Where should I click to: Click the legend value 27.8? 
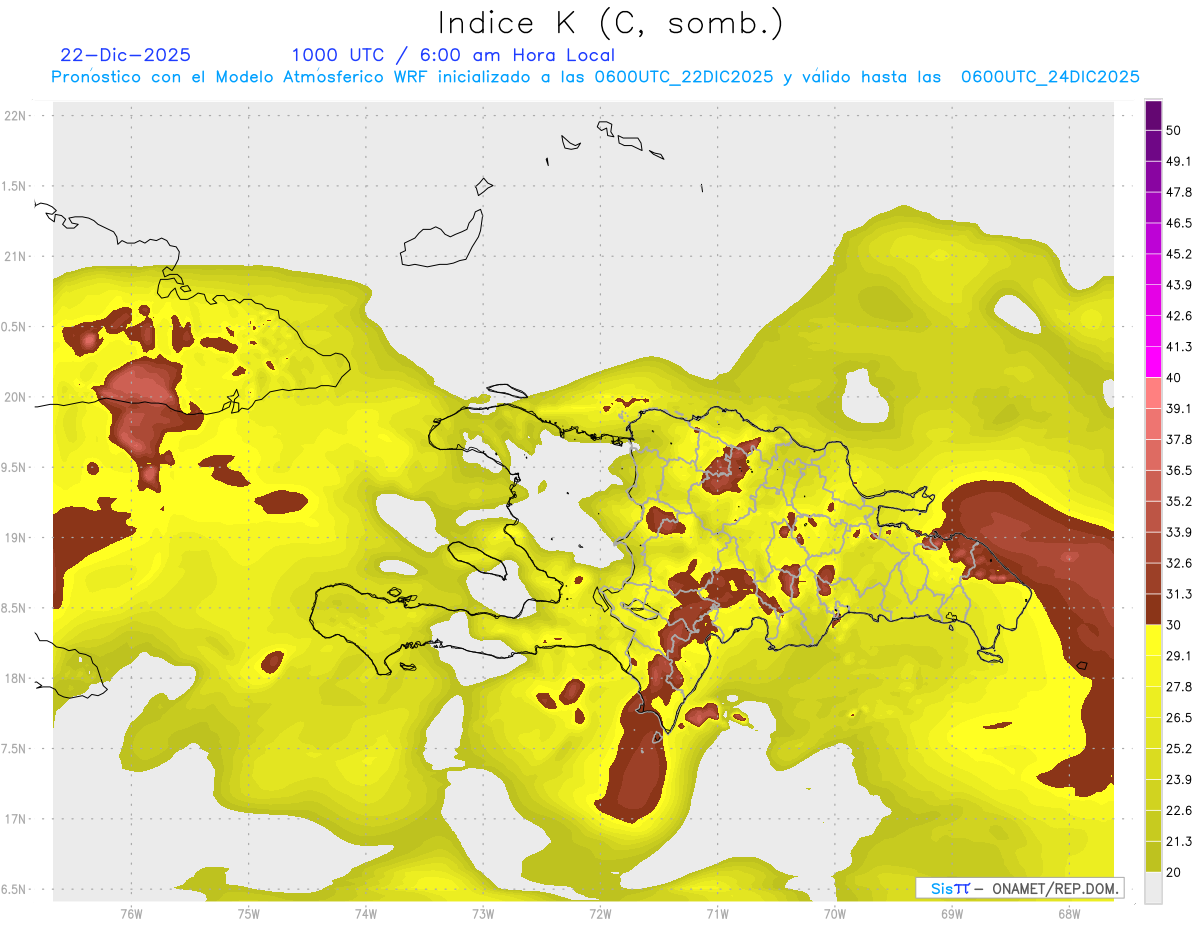1179,687
